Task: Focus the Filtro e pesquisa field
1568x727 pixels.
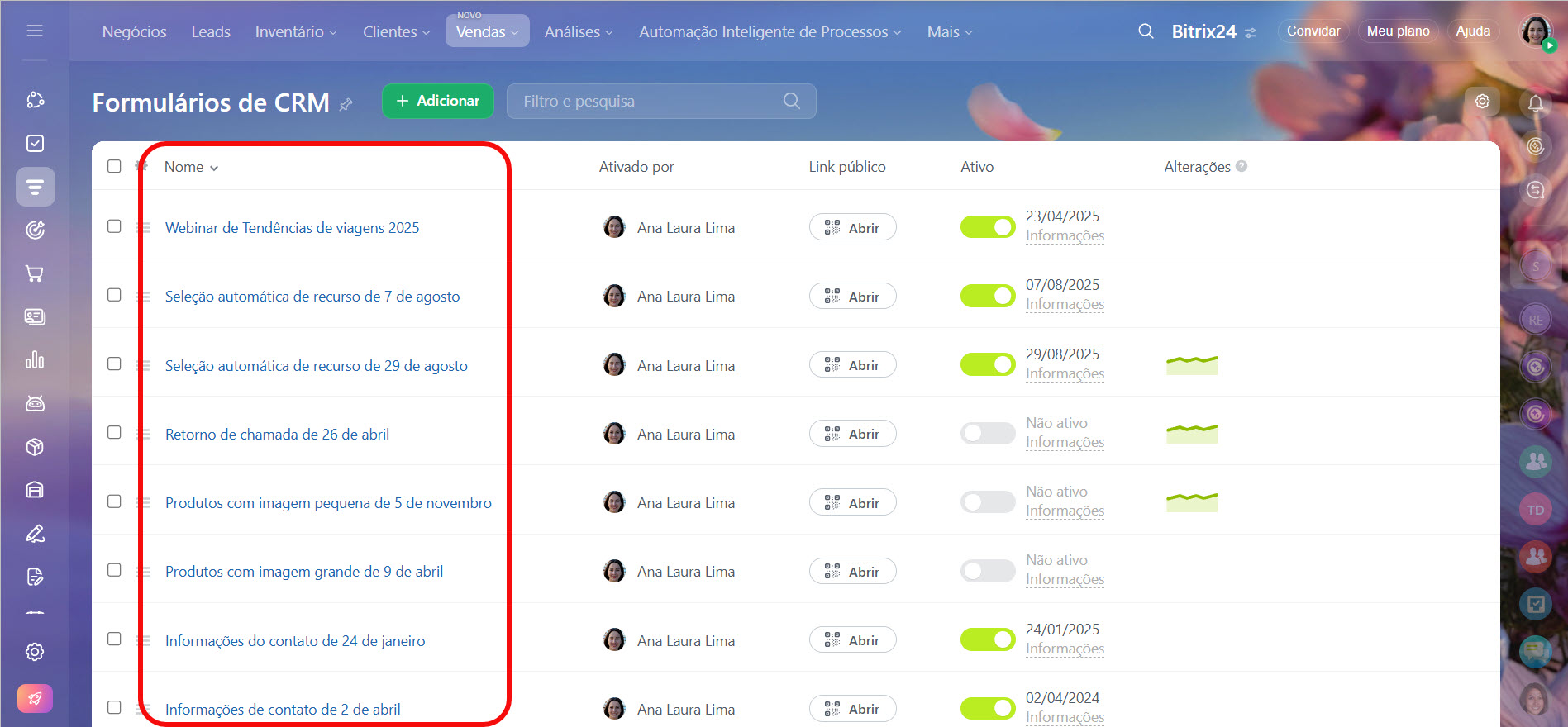Action: (649, 102)
